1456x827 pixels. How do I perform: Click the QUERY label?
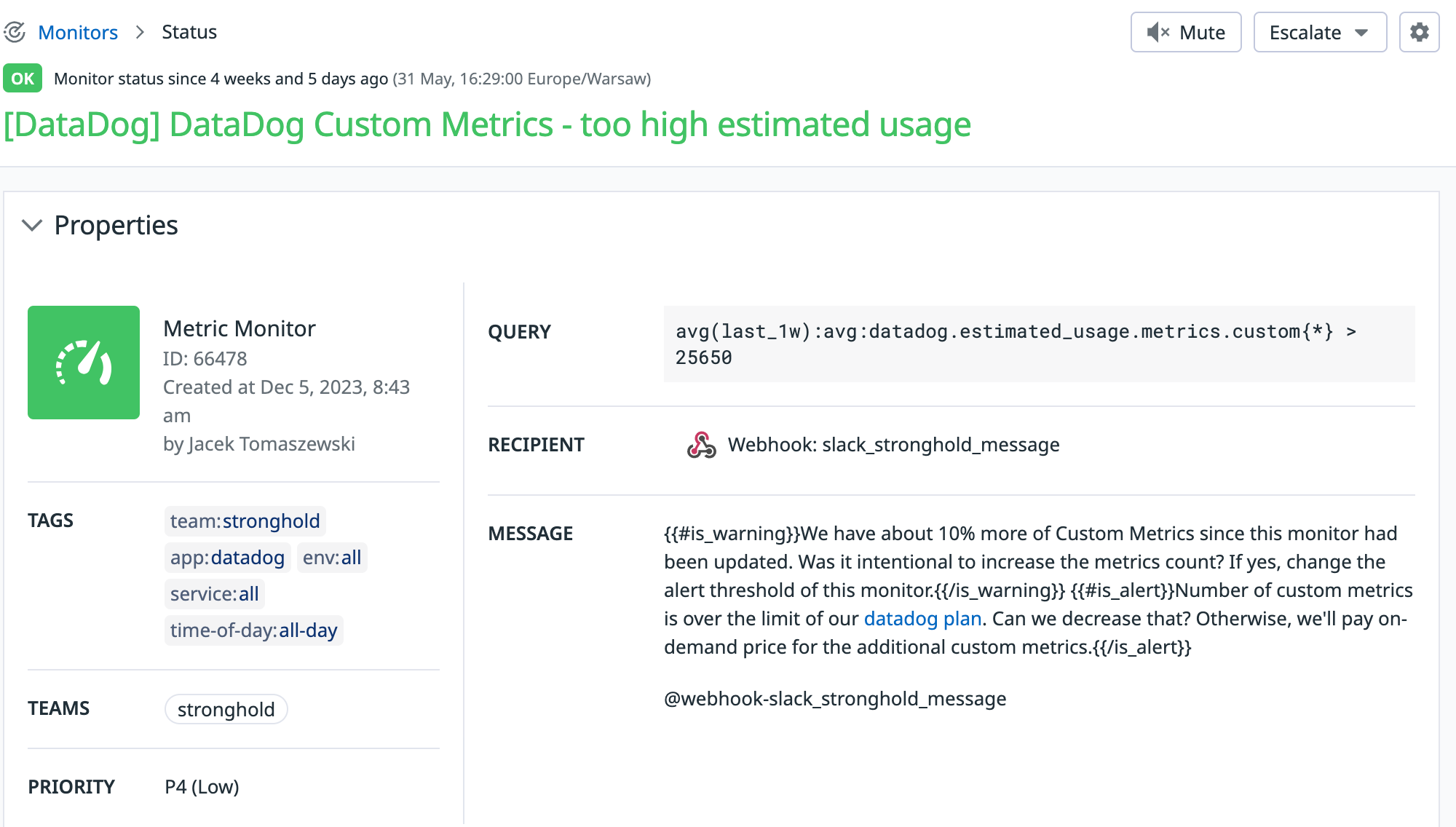[x=520, y=332]
